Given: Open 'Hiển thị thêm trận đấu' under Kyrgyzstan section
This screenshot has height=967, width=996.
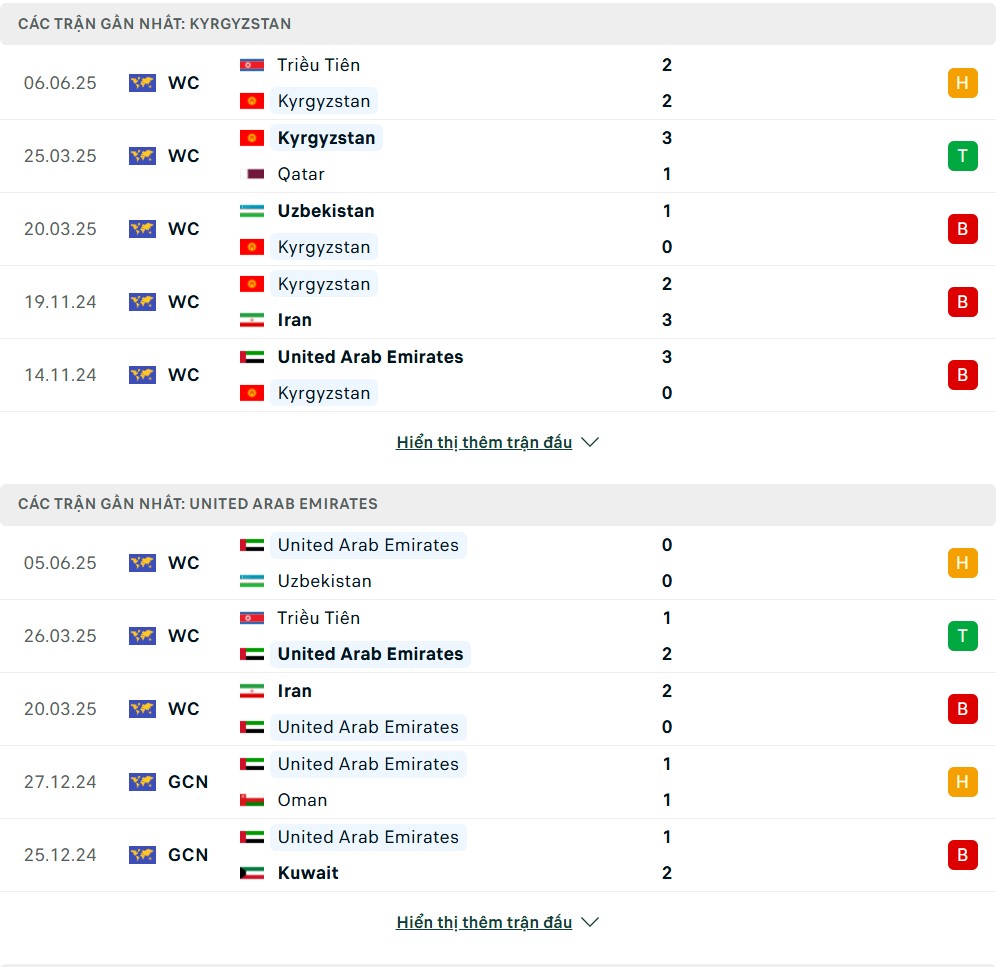Looking at the screenshot, I should (x=484, y=442).
